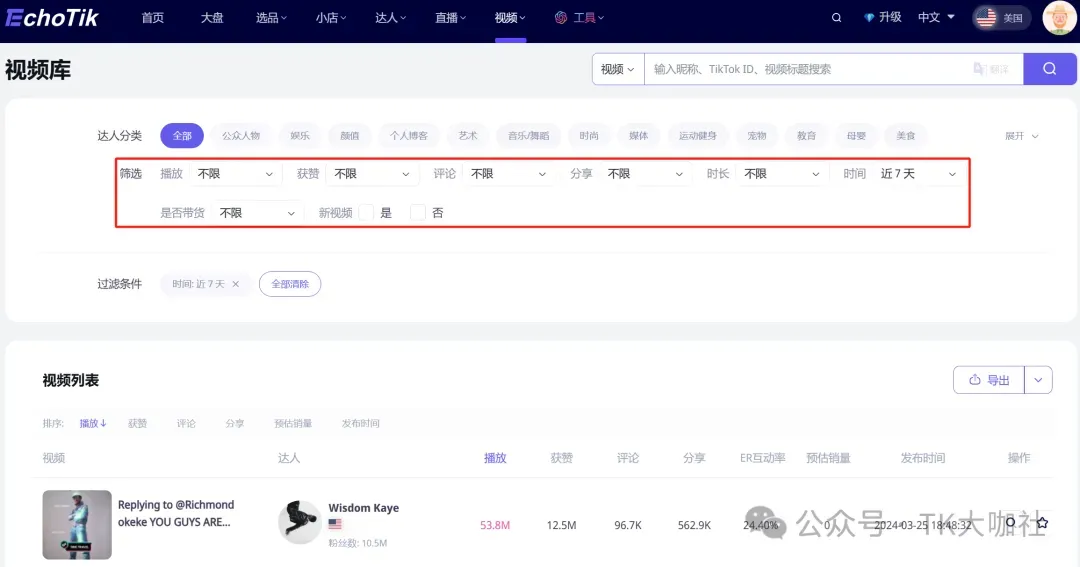Open the search magnifier in top navigation
This screenshot has width=1080, height=567.
click(836, 18)
